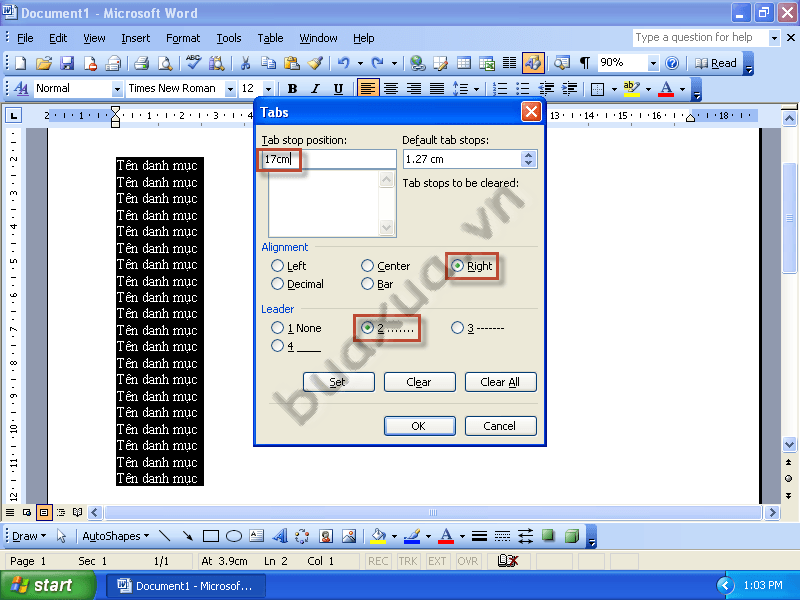800x600 pixels.
Task: Center-align the paragraph
Action: pyautogui.click(x=391, y=89)
